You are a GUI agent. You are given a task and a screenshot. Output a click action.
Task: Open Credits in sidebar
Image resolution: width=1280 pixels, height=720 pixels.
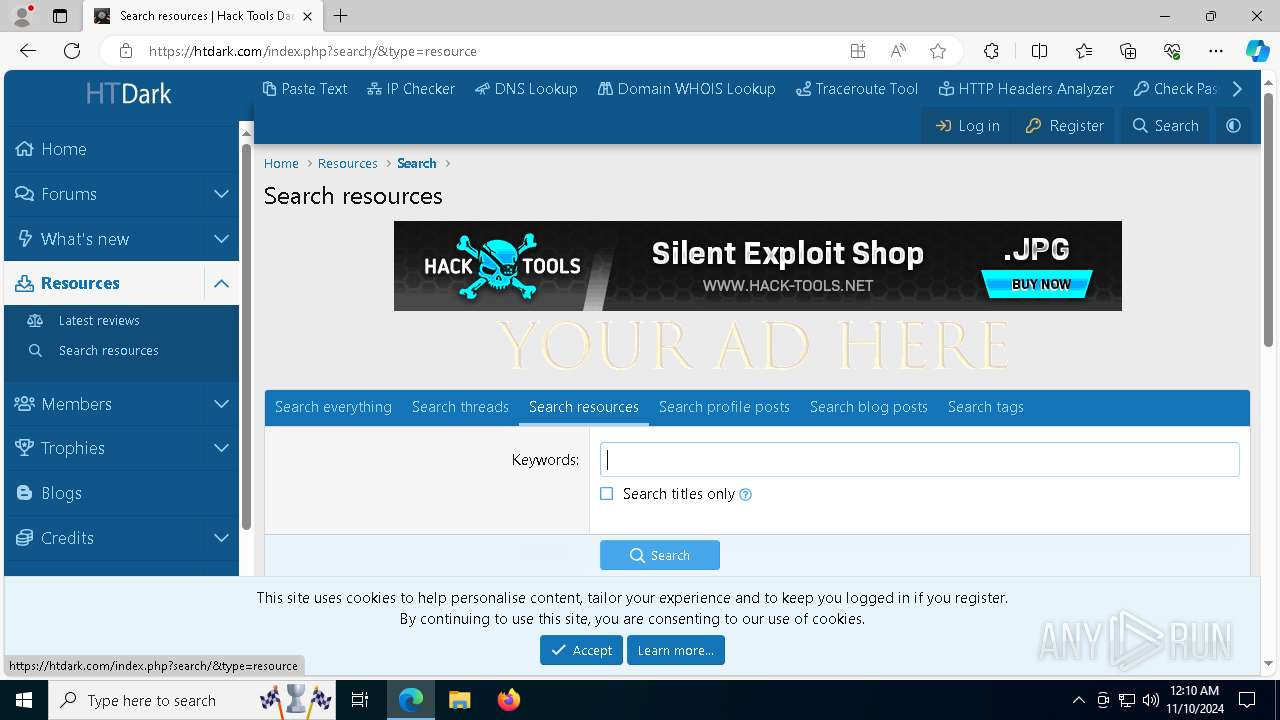67,538
